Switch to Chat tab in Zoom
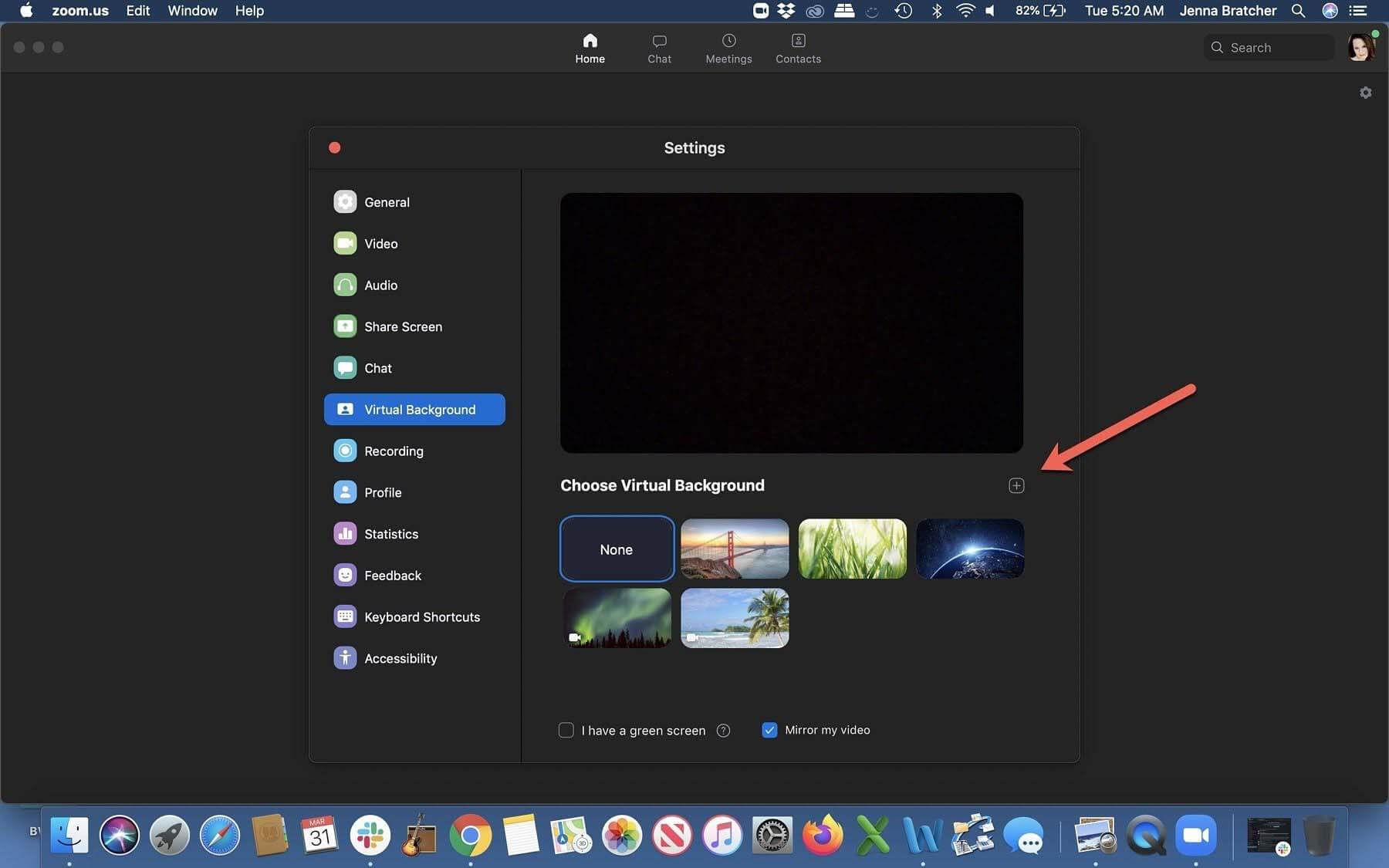The image size is (1389, 868). click(659, 48)
